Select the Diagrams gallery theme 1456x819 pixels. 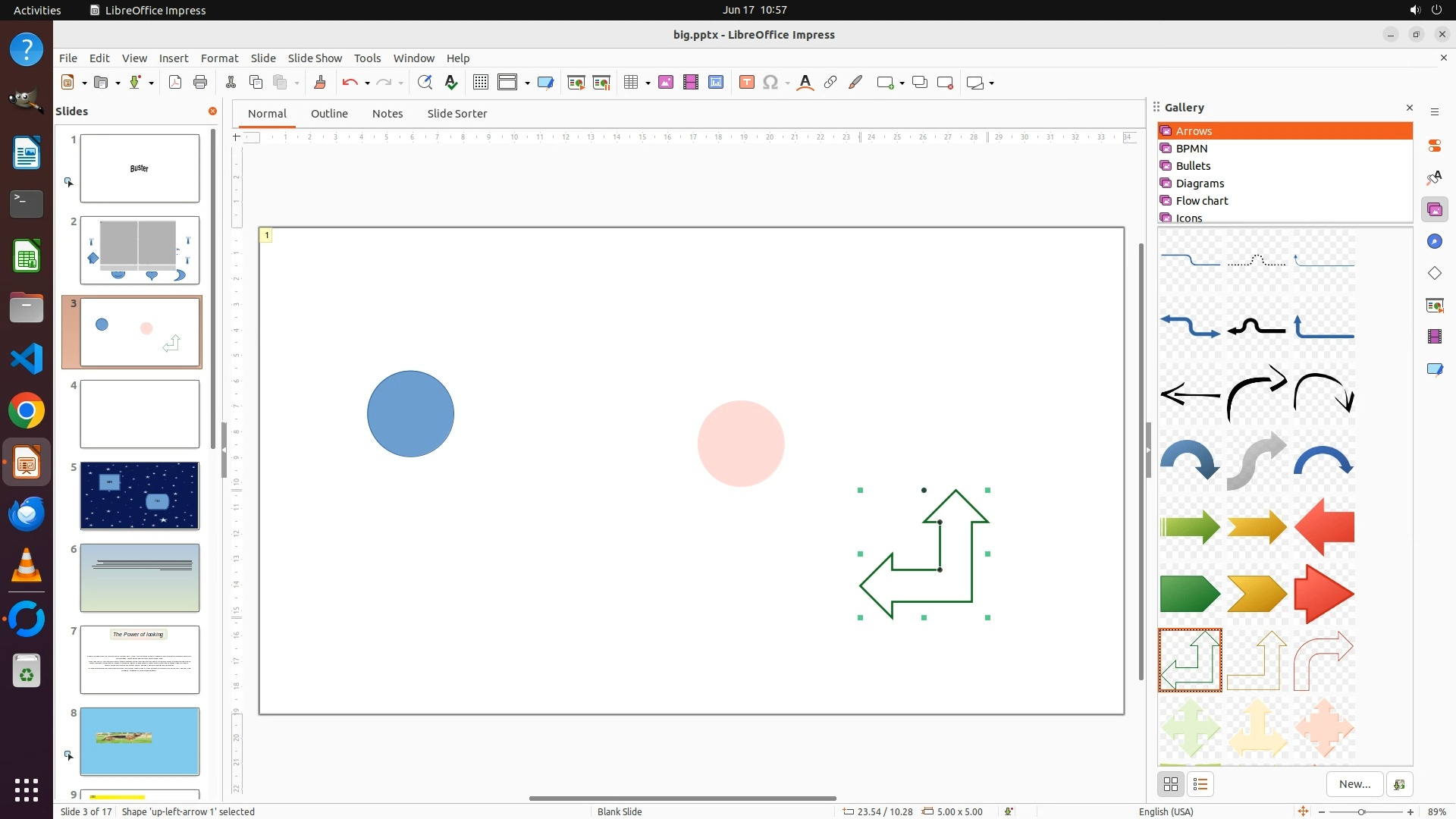pyautogui.click(x=1200, y=183)
